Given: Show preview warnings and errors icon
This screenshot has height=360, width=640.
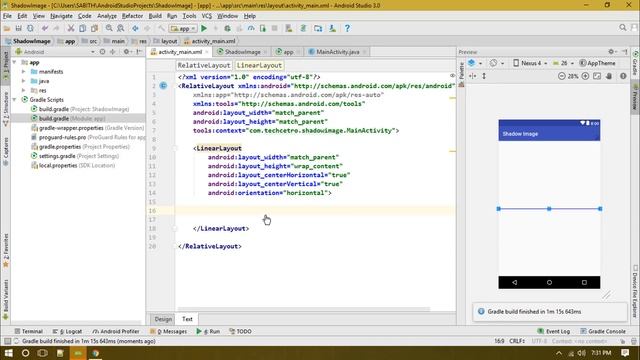Looking at the screenshot, I should pyautogui.click(x=623, y=76).
